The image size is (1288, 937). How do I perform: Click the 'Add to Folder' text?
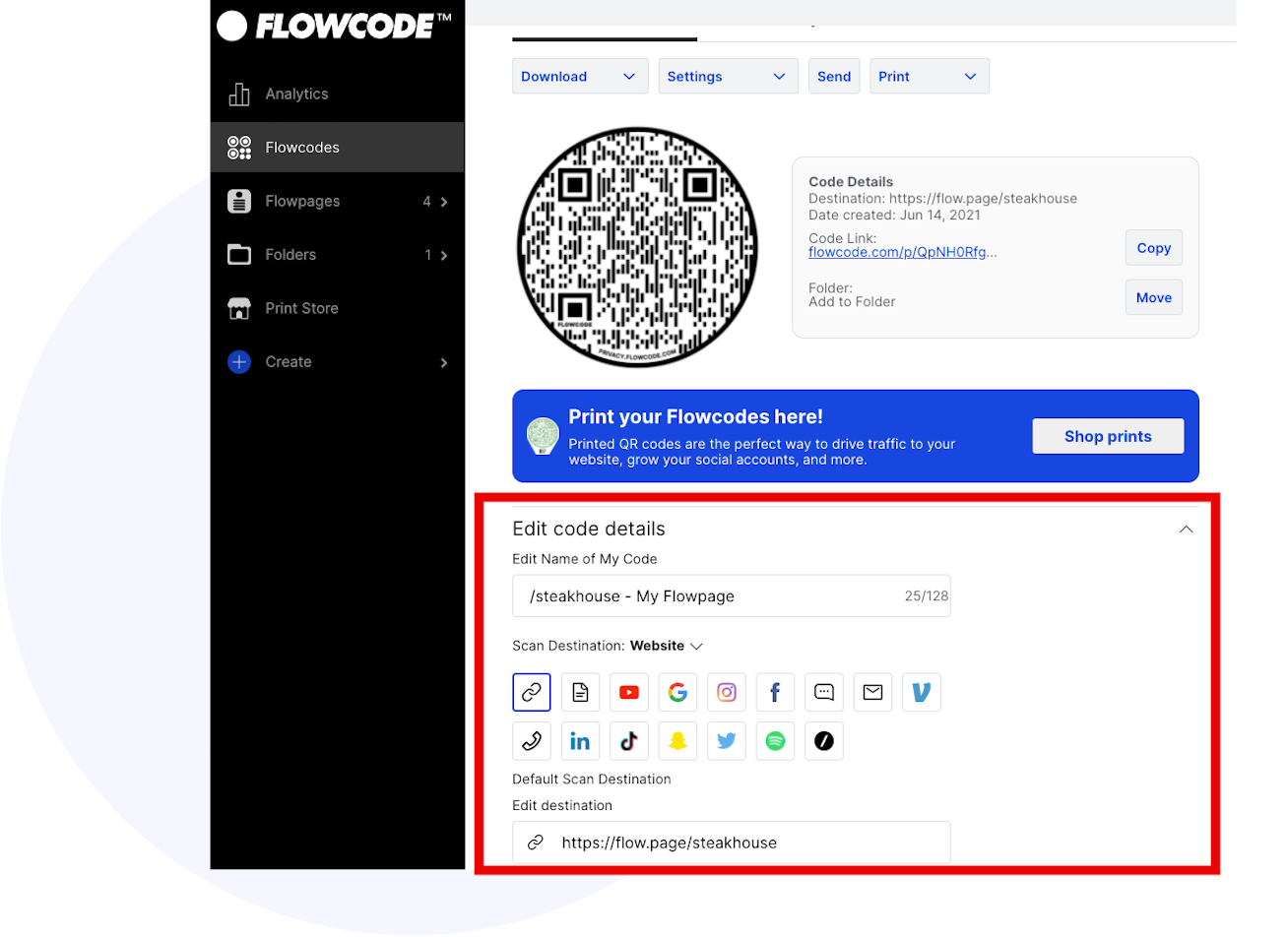point(852,302)
